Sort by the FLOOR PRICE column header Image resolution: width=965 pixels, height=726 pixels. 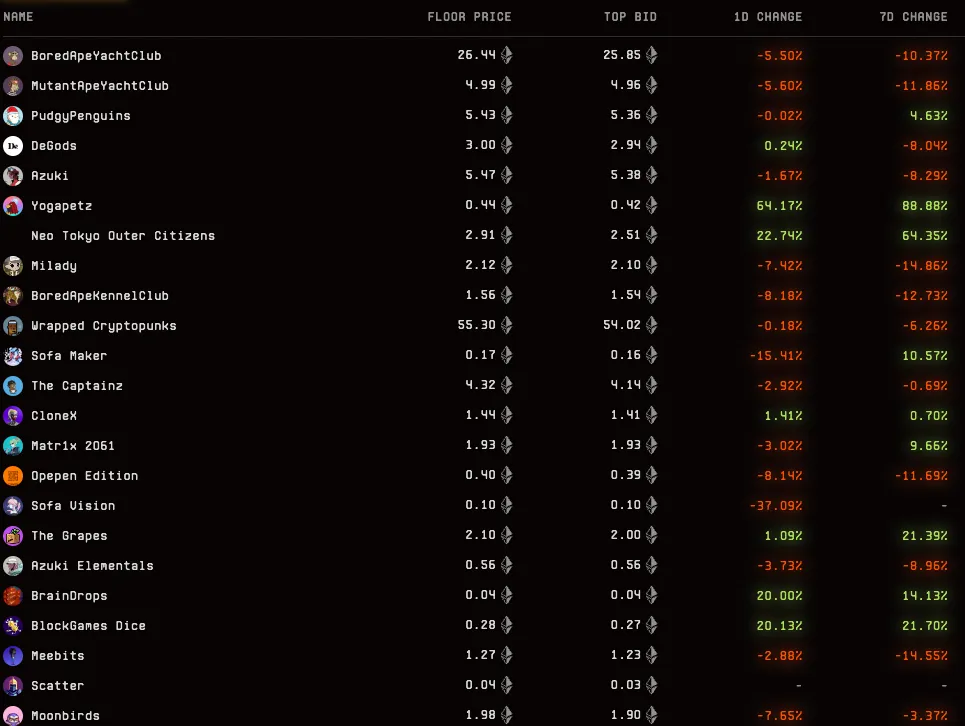pyautogui.click(x=470, y=17)
